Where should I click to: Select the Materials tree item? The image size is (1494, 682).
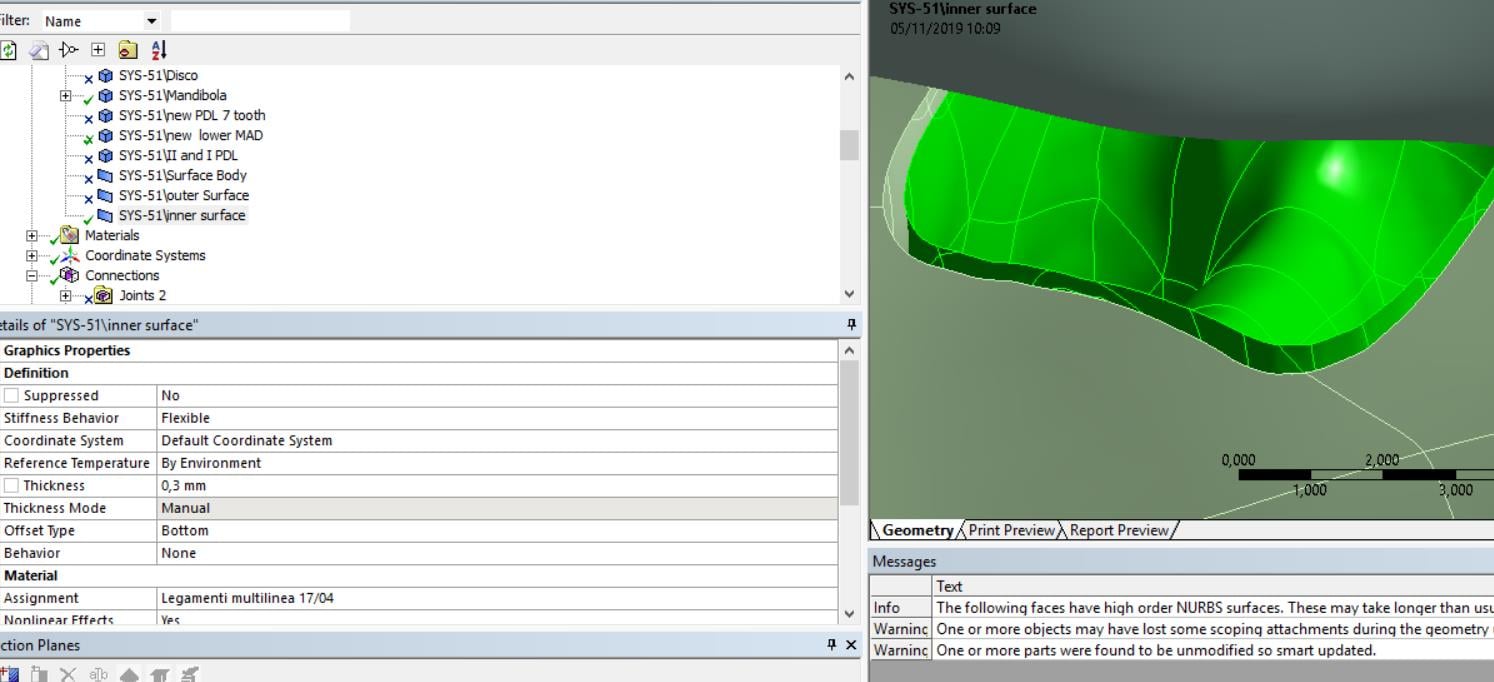pos(112,235)
